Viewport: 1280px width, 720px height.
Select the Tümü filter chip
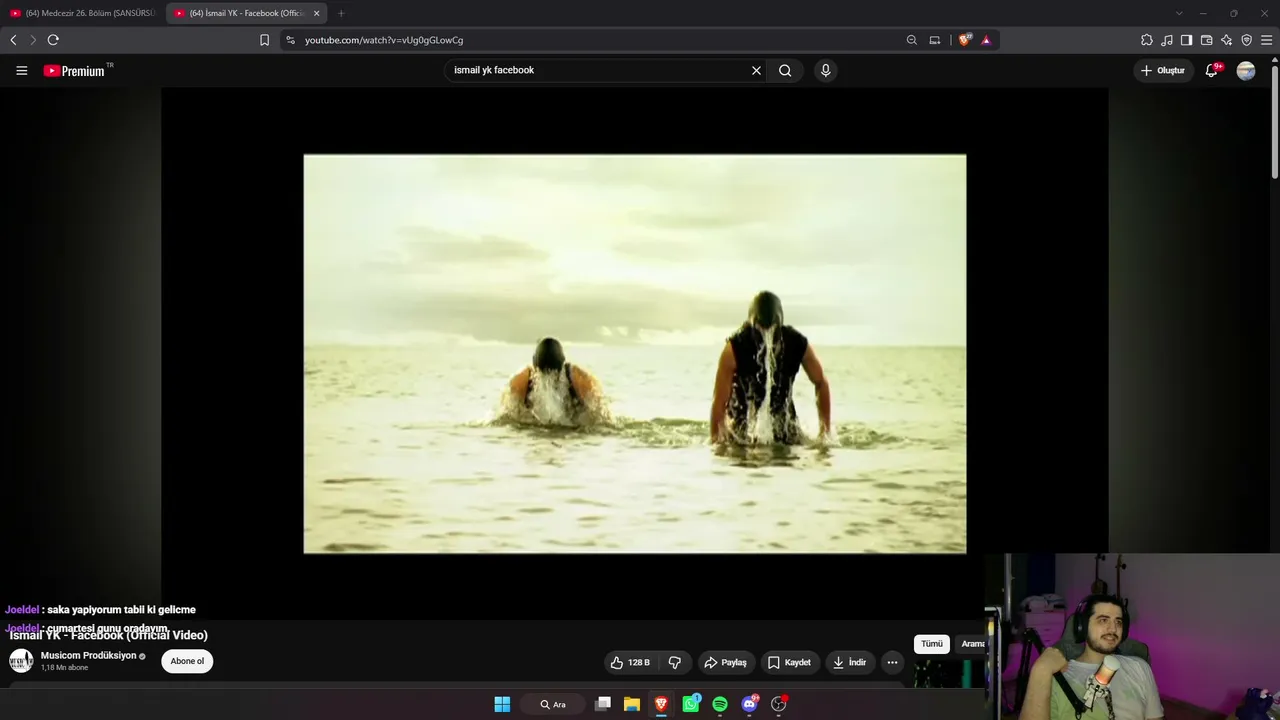coord(932,644)
